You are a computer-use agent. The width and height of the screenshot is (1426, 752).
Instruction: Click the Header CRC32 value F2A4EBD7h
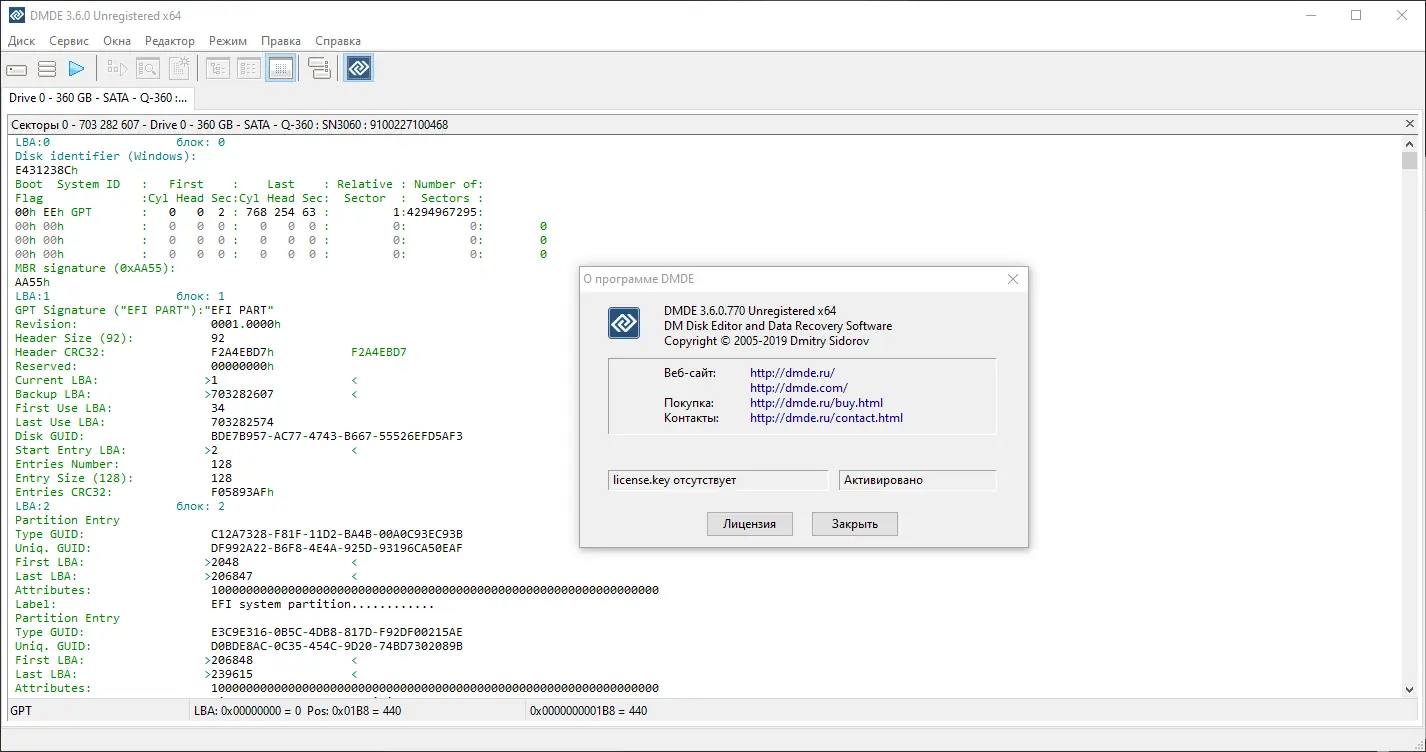242,352
